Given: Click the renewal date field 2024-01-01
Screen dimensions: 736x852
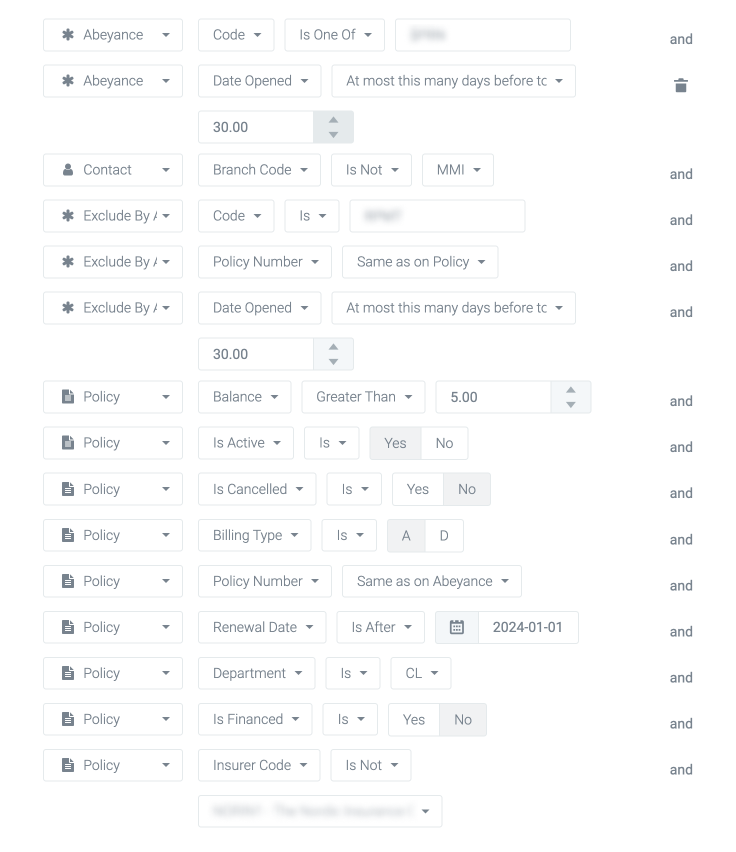Looking at the screenshot, I should point(528,628).
